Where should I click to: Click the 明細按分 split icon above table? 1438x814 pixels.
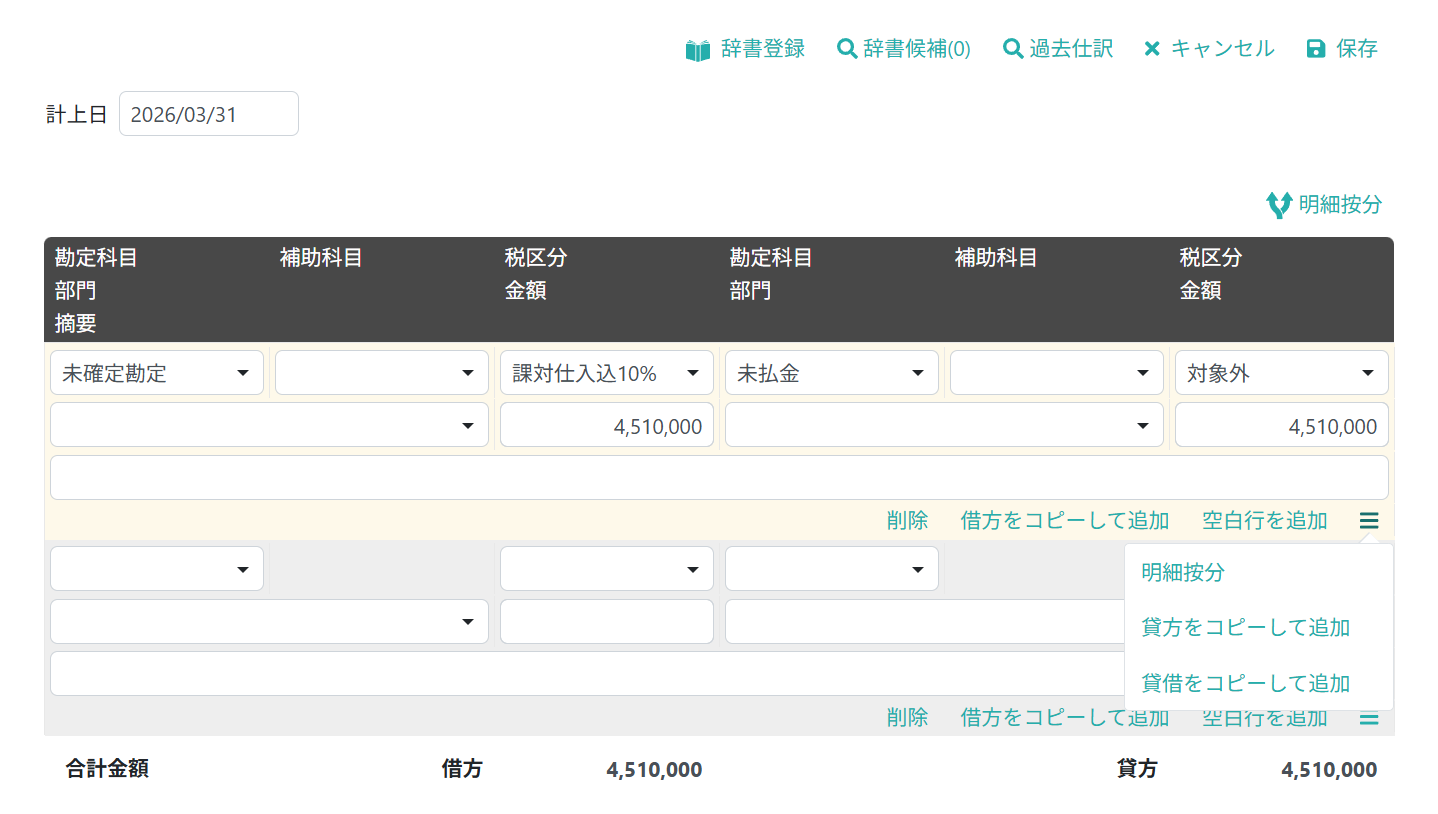(x=1278, y=205)
